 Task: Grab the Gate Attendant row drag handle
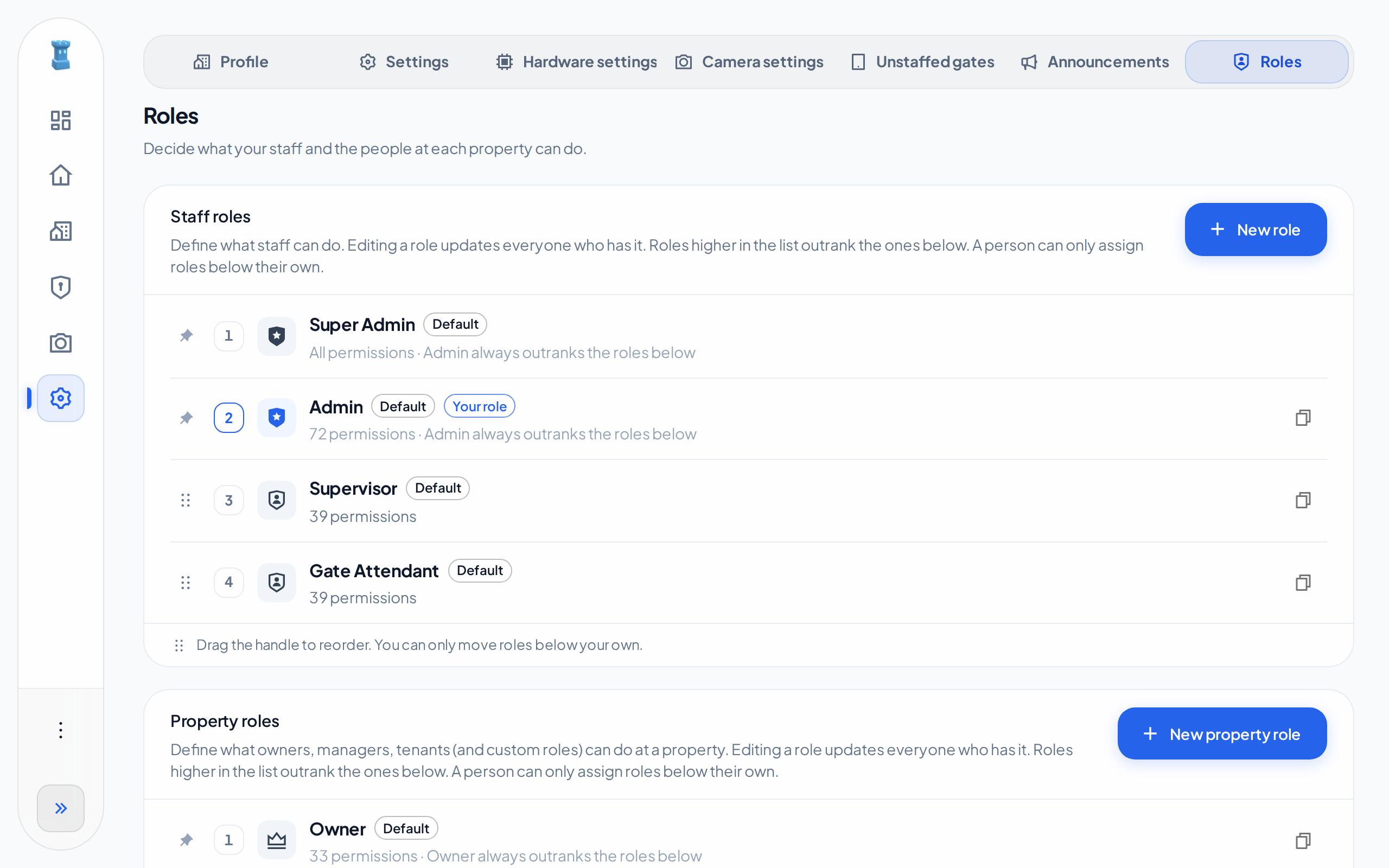(186, 582)
